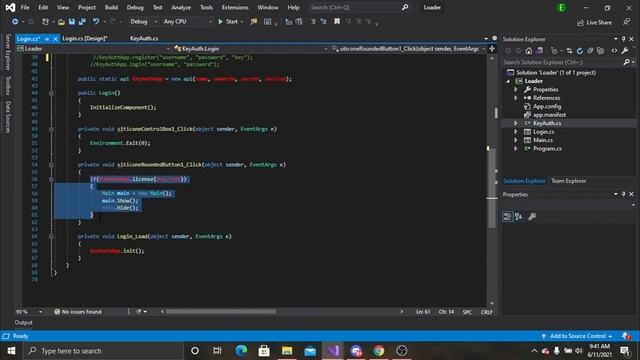Toggle Sync with Active Document in Solution Explorer
Image resolution: width=640 pixels, height=360 pixels.
(569, 51)
